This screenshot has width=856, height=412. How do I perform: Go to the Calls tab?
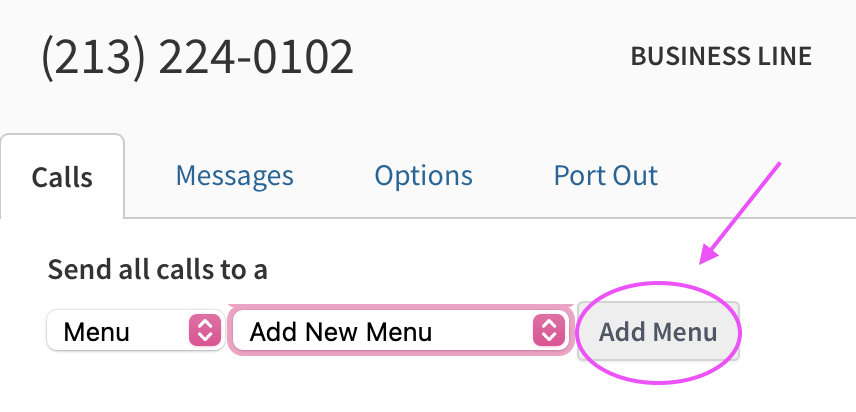pos(62,177)
